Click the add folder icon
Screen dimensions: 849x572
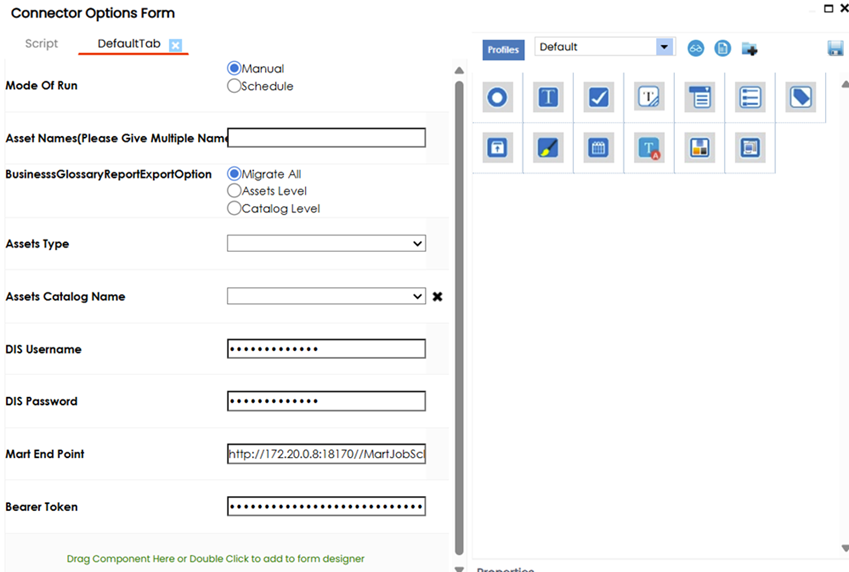(x=749, y=48)
